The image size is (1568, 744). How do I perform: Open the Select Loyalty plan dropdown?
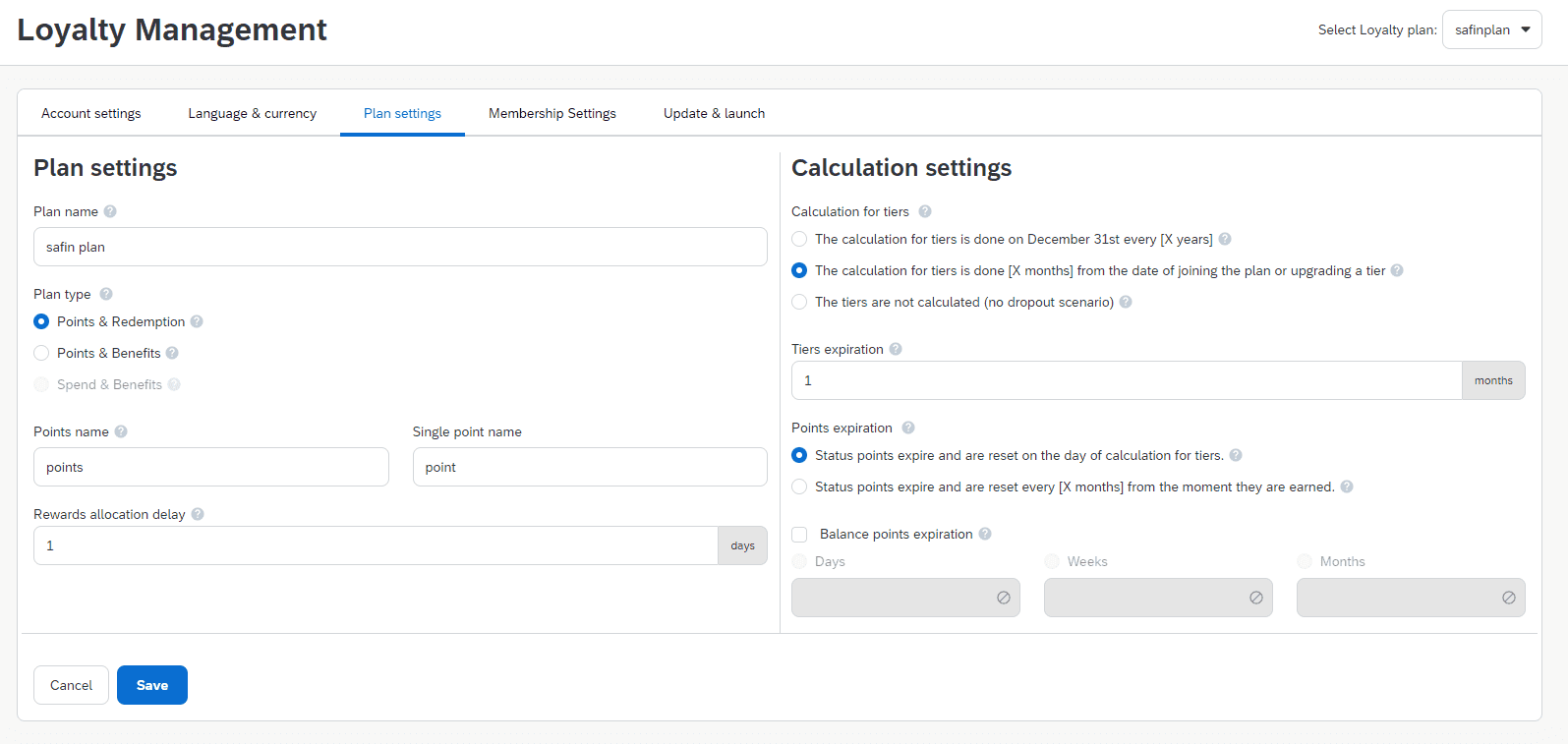pyautogui.click(x=1491, y=29)
